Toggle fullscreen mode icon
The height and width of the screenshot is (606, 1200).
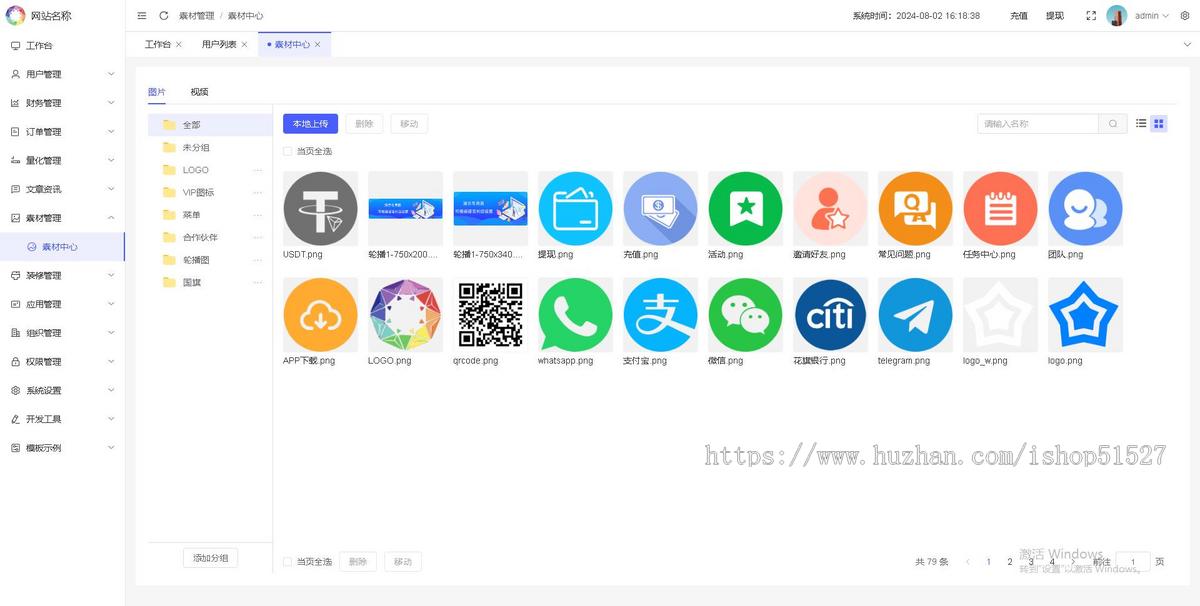(x=1091, y=16)
